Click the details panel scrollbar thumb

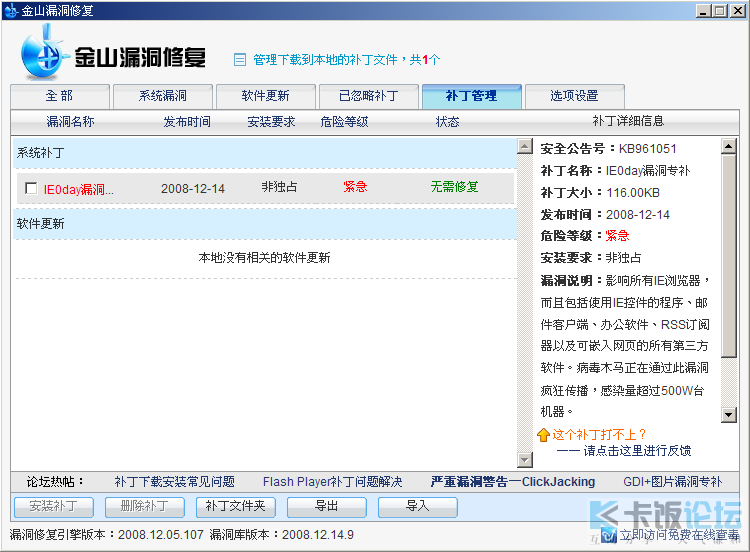728,256
